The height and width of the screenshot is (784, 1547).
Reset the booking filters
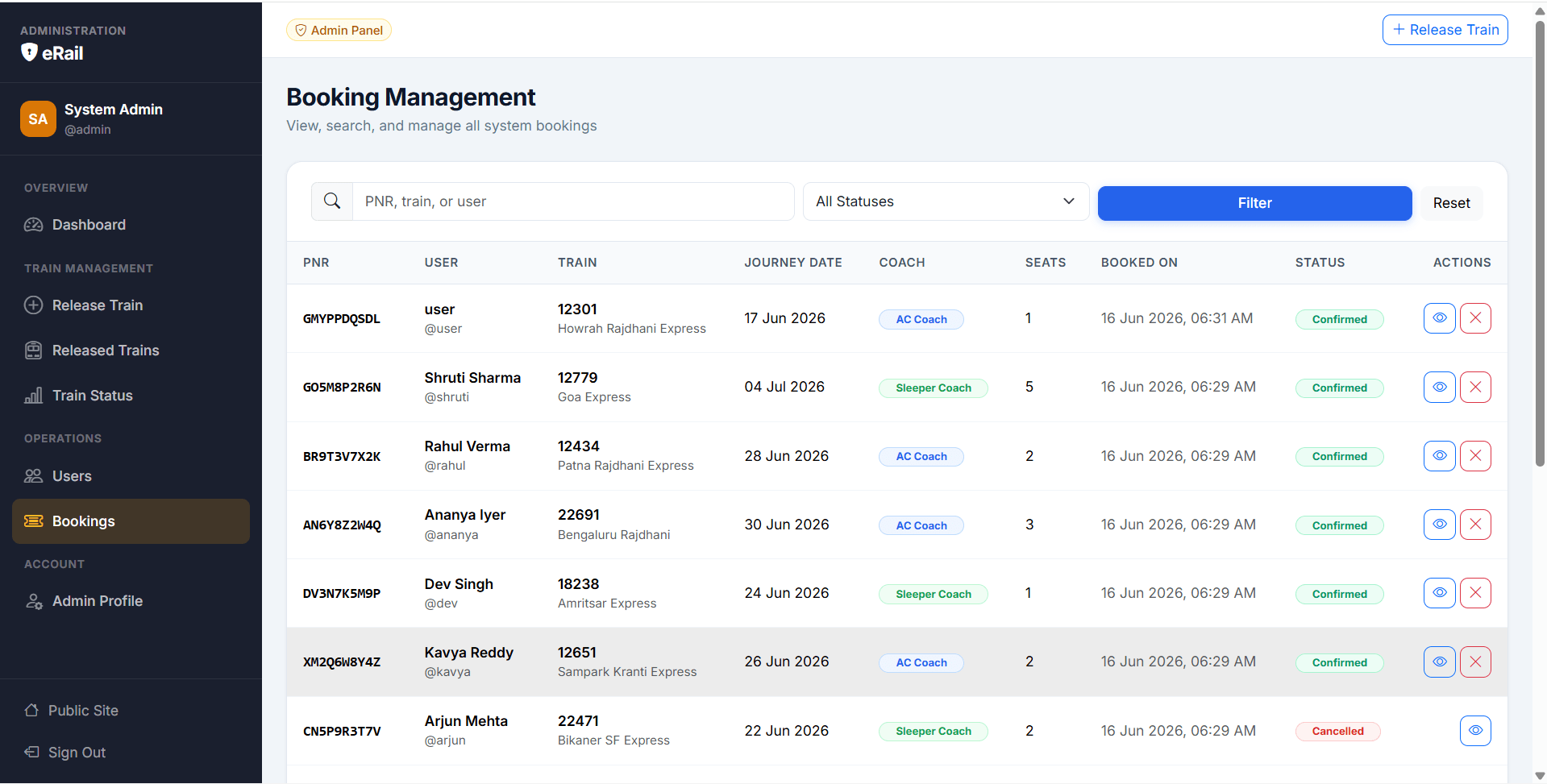click(1451, 203)
